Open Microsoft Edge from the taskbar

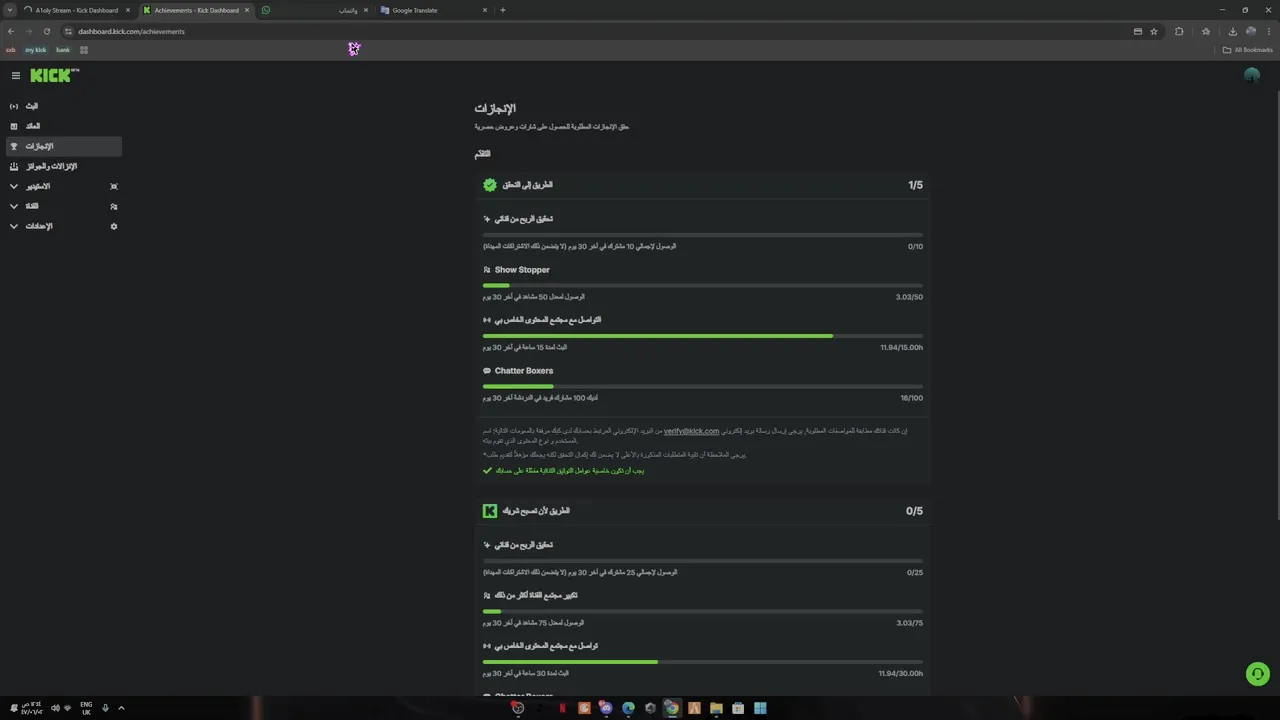(628, 708)
